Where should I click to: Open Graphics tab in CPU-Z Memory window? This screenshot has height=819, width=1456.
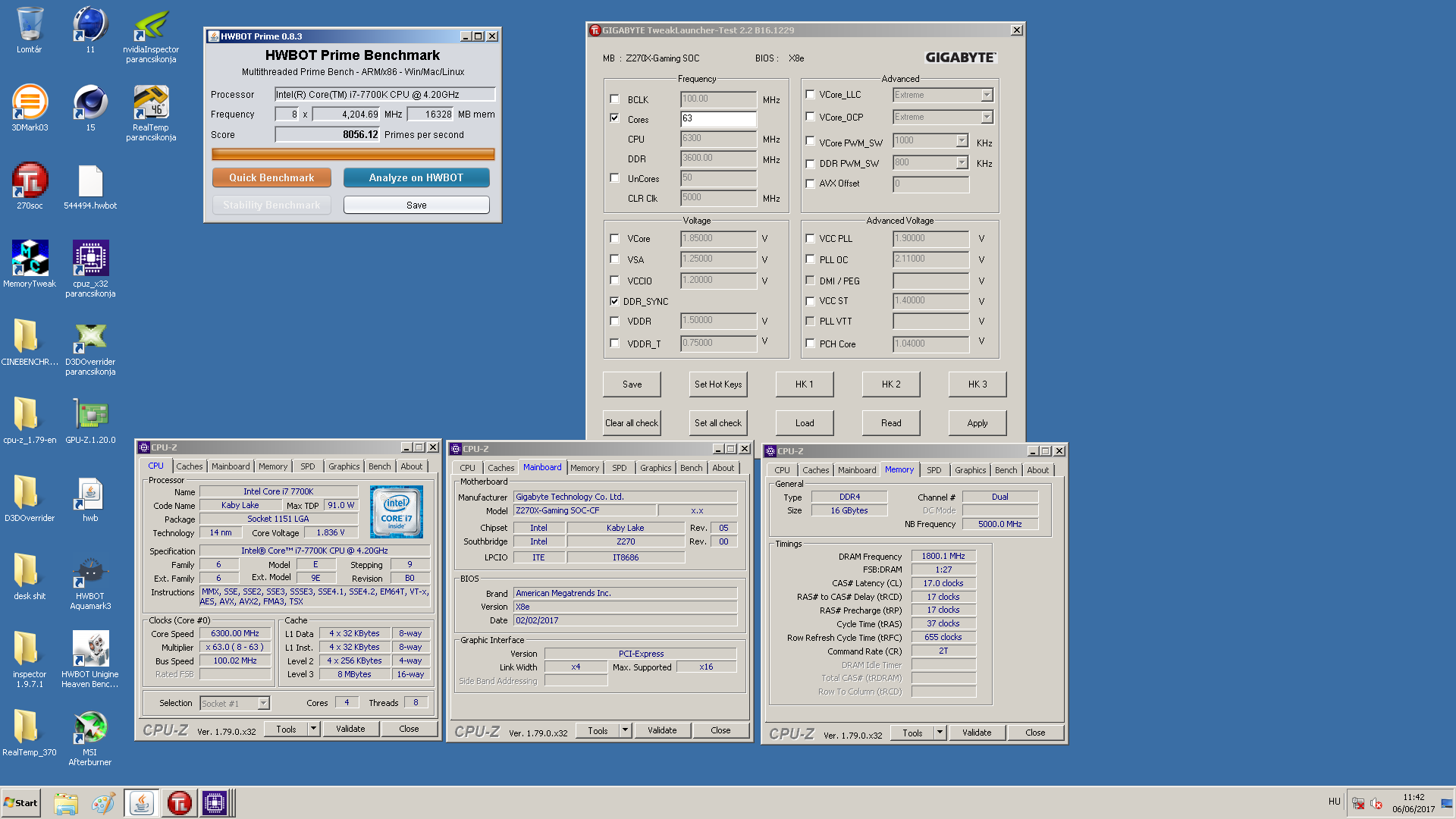[x=971, y=470]
